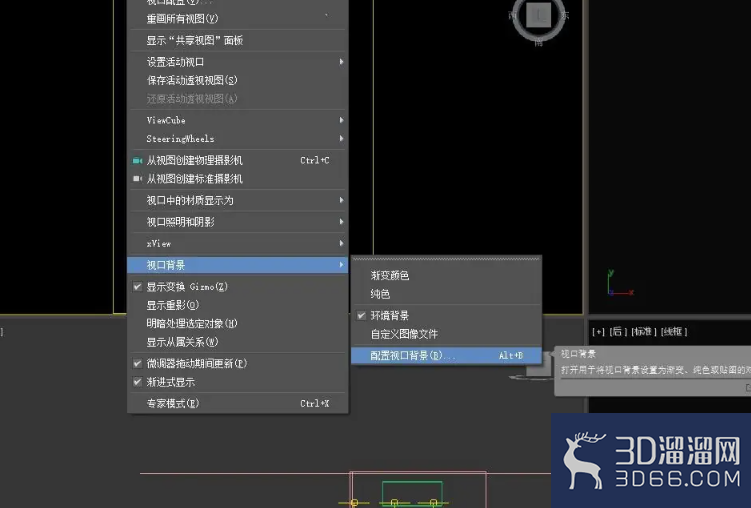Select 渐变颜色 background option

pos(446,275)
